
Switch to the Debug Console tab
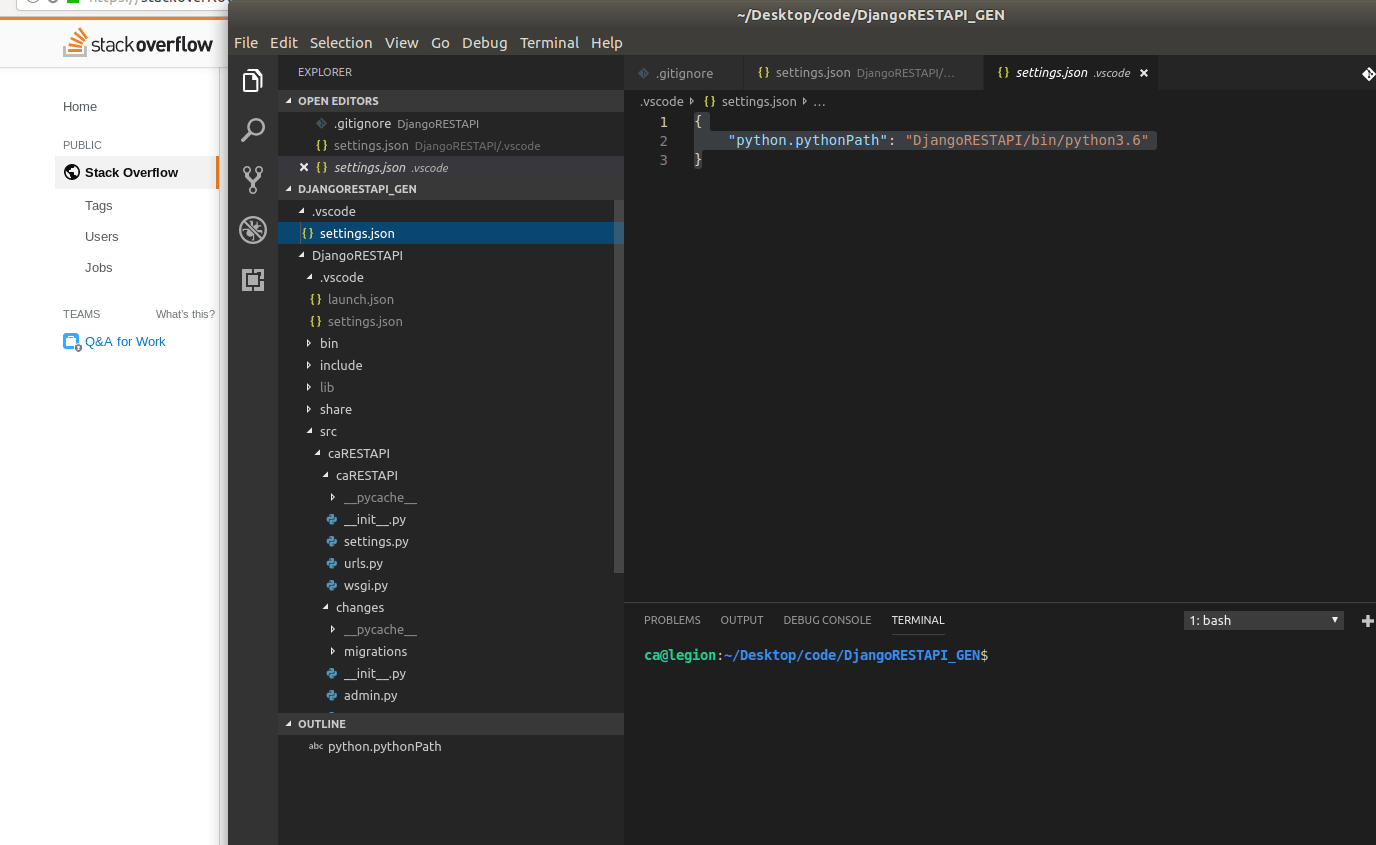827,620
